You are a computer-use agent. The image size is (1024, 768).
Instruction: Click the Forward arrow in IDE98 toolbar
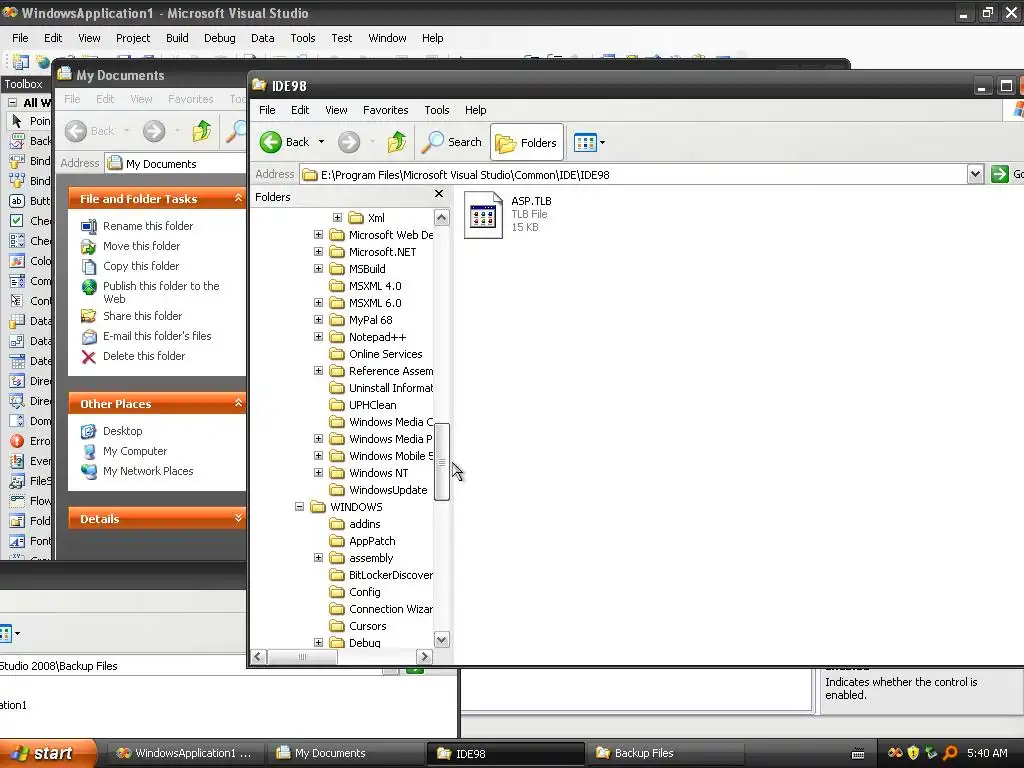pyautogui.click(x=349, y=142)
